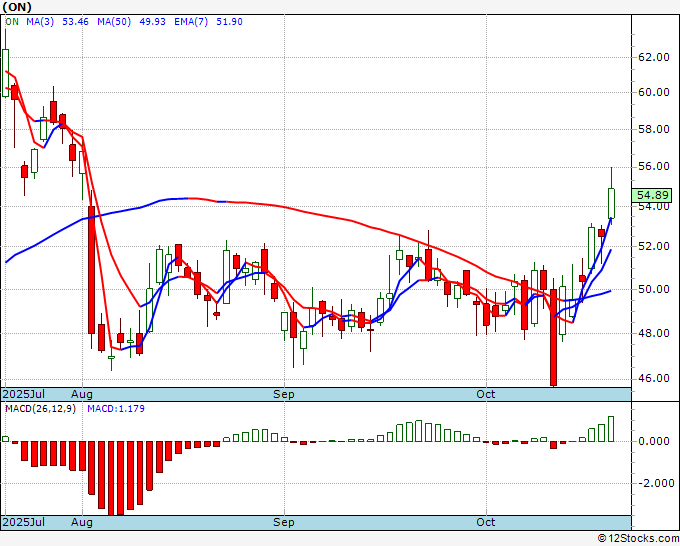Image resolution: width=680 pixels, height=546 pixels.
Task: Click the MACD:1.179 value readout
Action: point(116,409)
